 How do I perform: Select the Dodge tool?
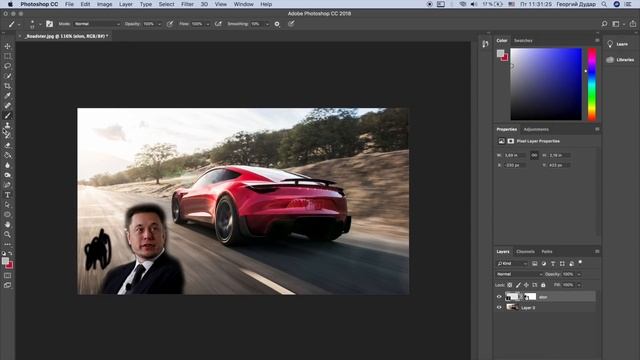point(7,175)
